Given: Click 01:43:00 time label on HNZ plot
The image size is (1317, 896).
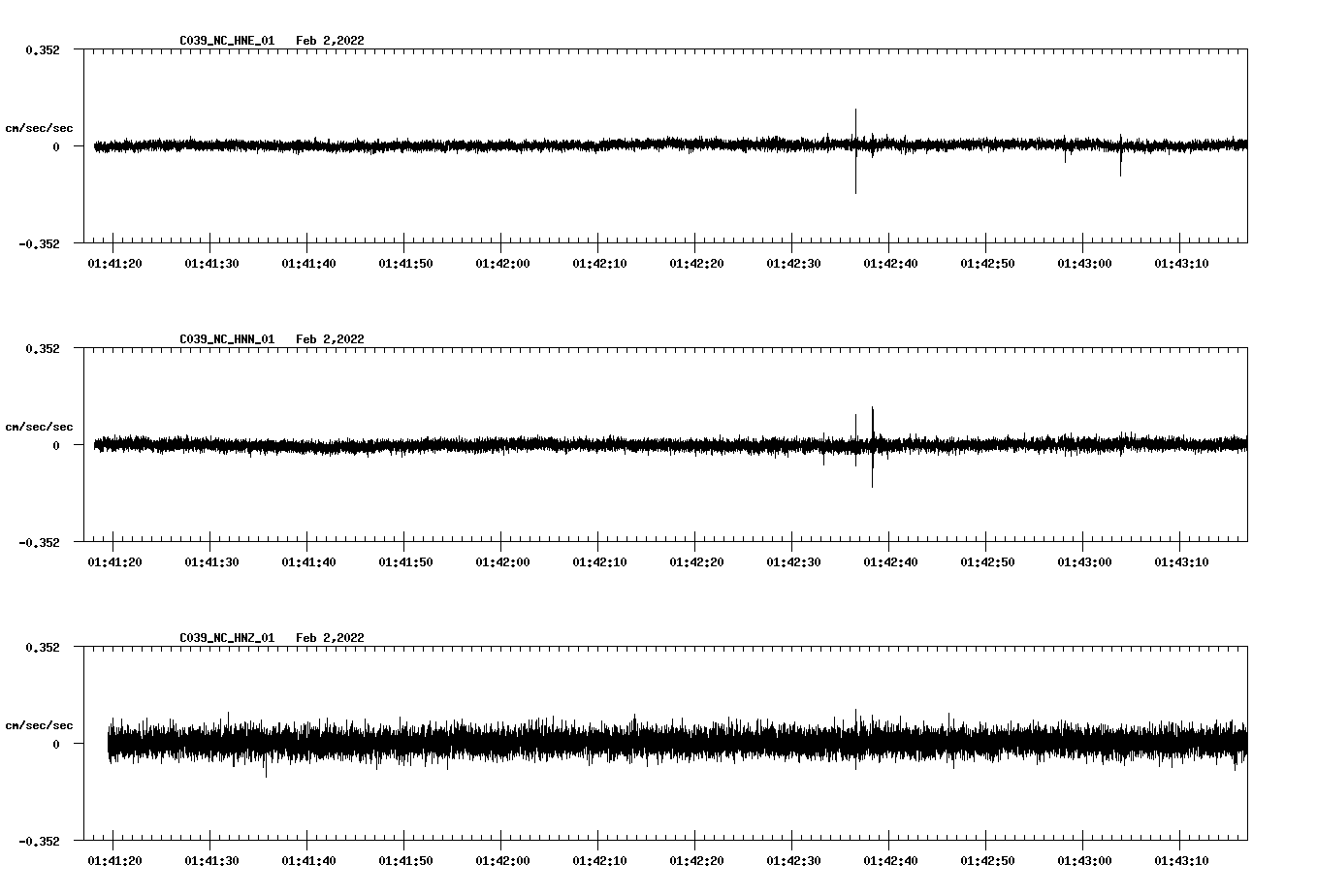Looking at the screenshot, I should click(1084, 861).
